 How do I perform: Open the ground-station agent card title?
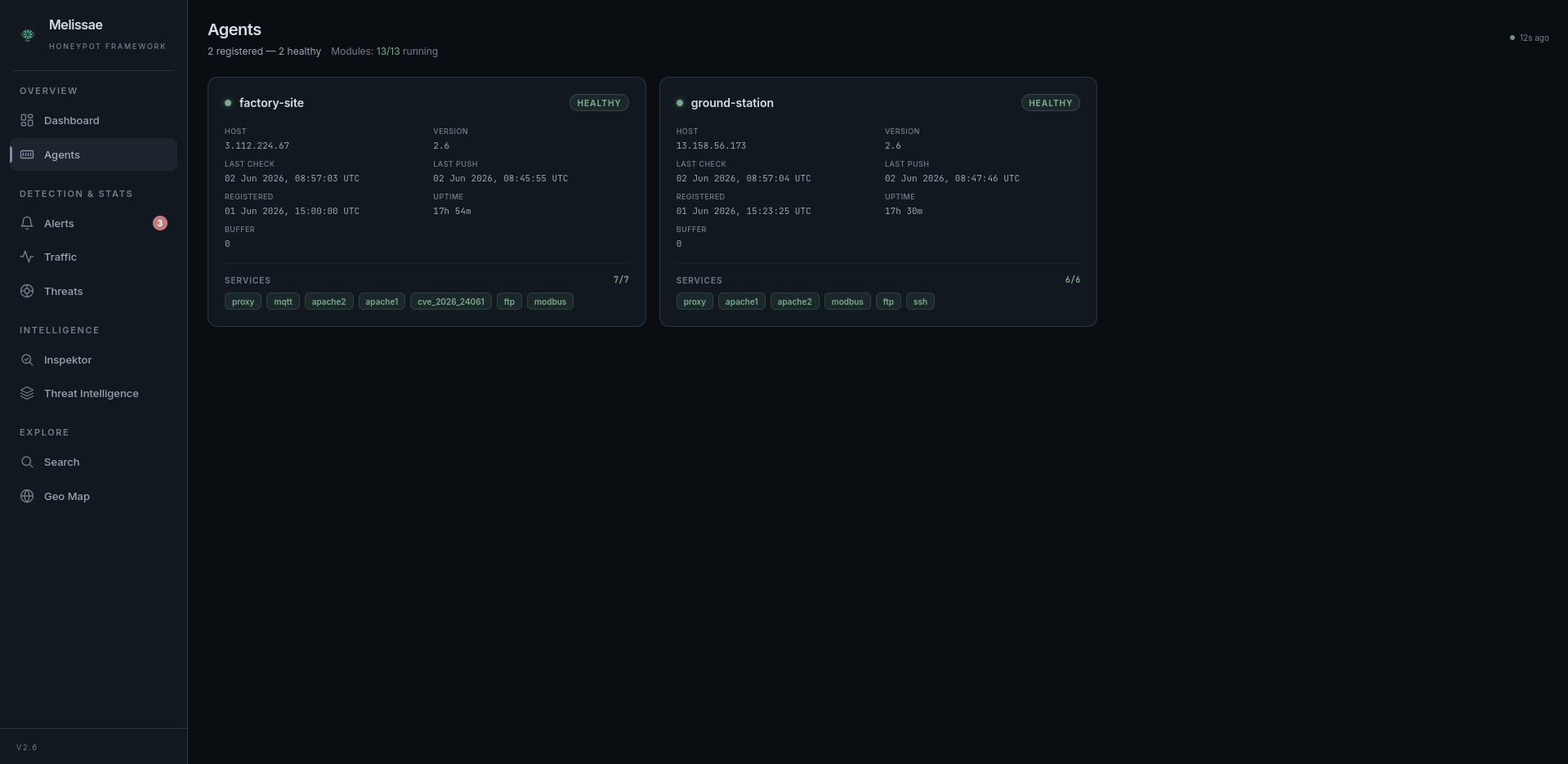click(x=732, y=103)
